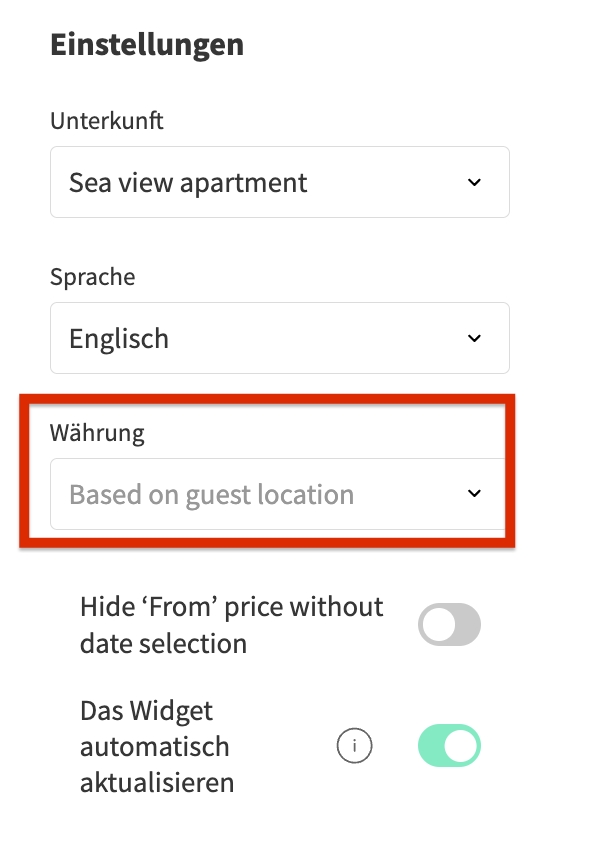Click the Währung field label
This screenshot has width=614, height=868.
coord(97,433)
